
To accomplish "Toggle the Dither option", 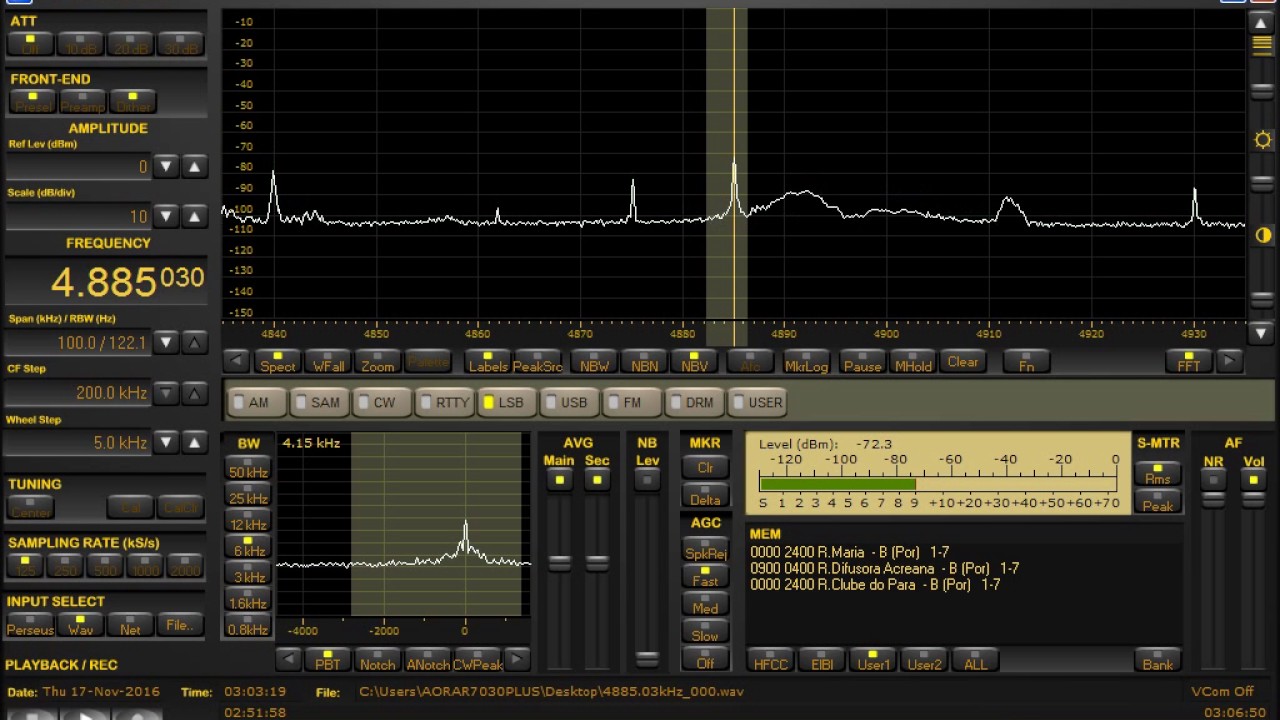I will pyautogui.click(x=133, y=102).
